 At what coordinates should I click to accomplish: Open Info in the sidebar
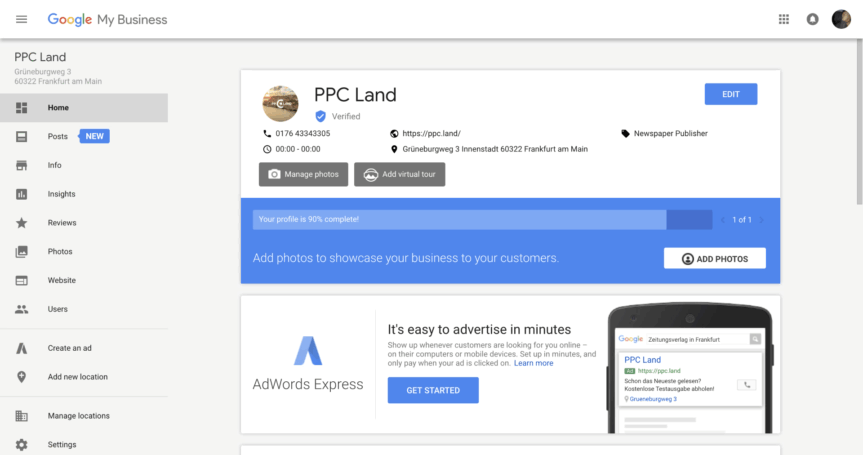(x=84, y=165)
